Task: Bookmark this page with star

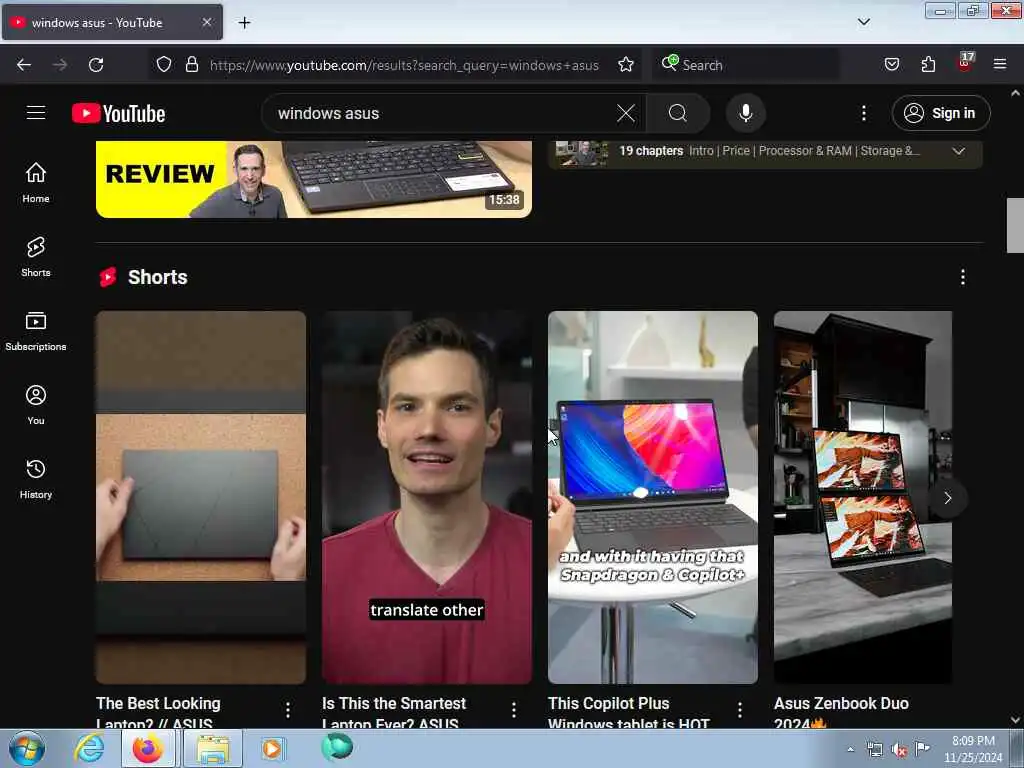Action: pyautogui.click(x=626, y=65)
